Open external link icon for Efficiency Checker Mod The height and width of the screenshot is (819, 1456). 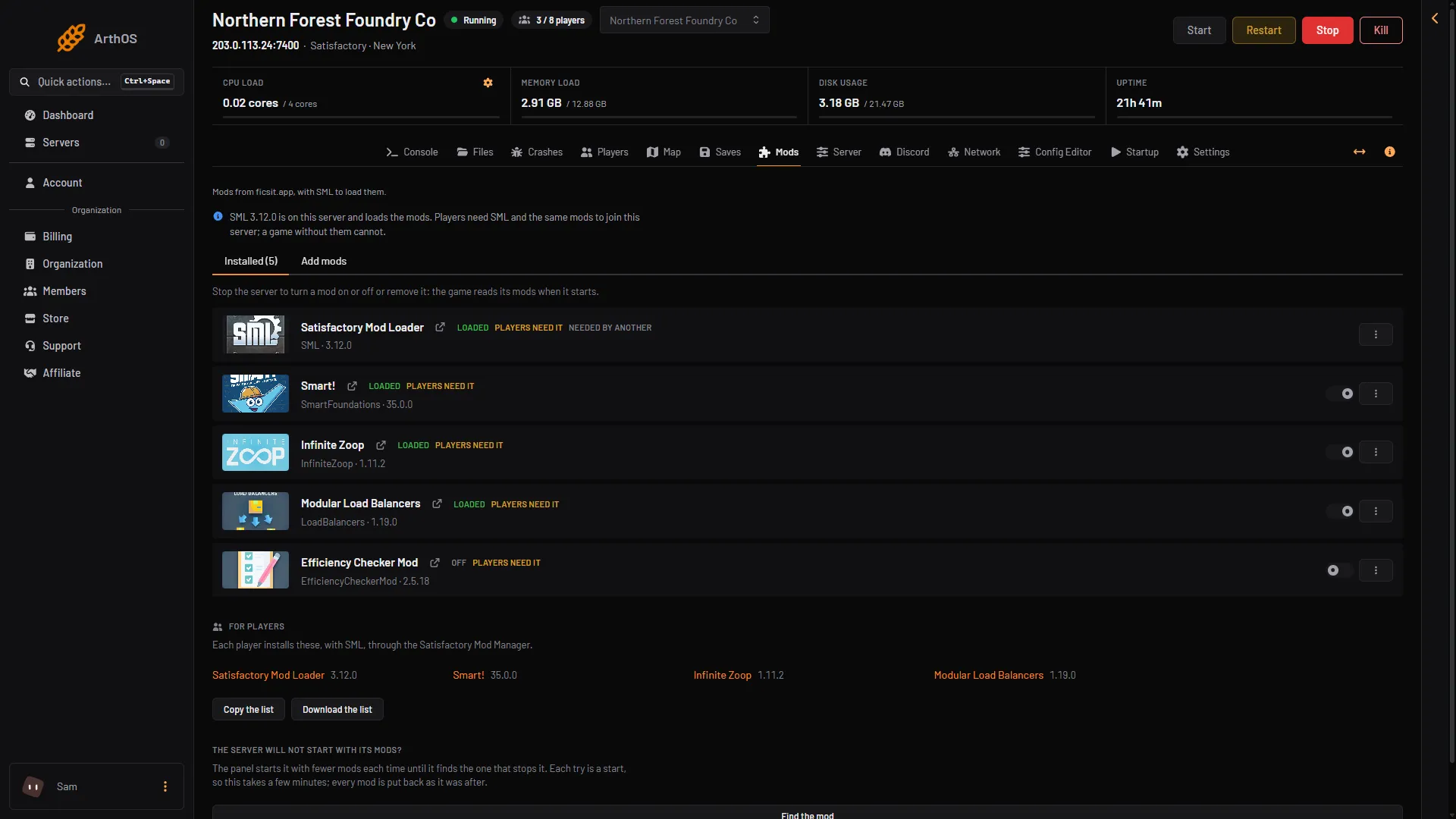(435, 563)
